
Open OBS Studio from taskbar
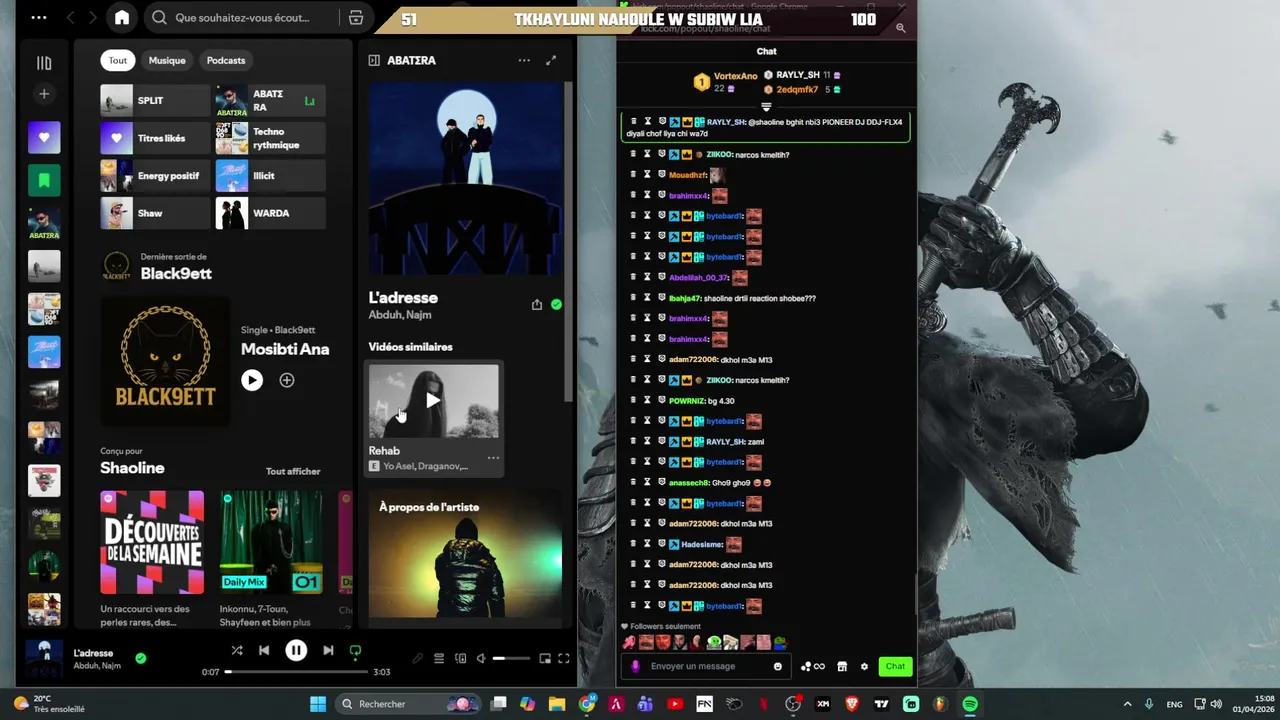[793, 704]
